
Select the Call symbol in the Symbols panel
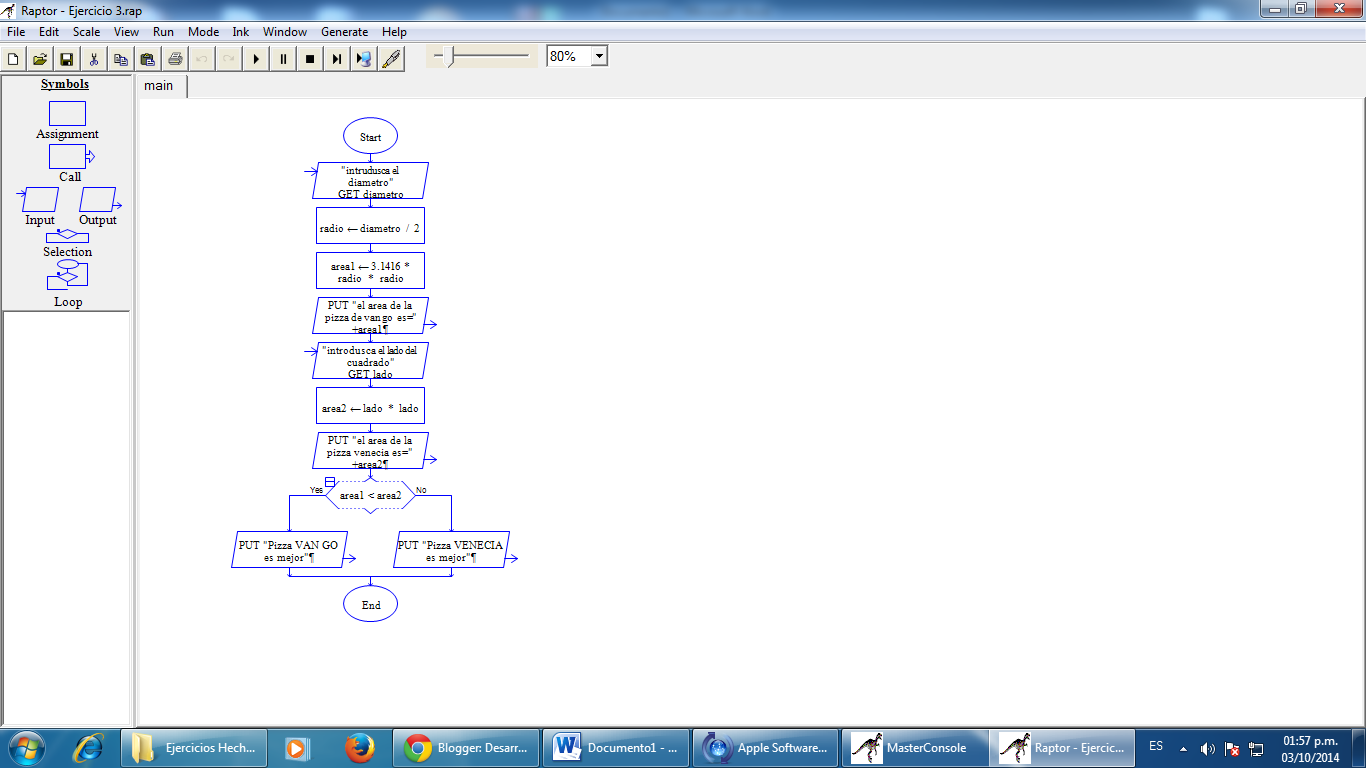[x=66, y=156]
